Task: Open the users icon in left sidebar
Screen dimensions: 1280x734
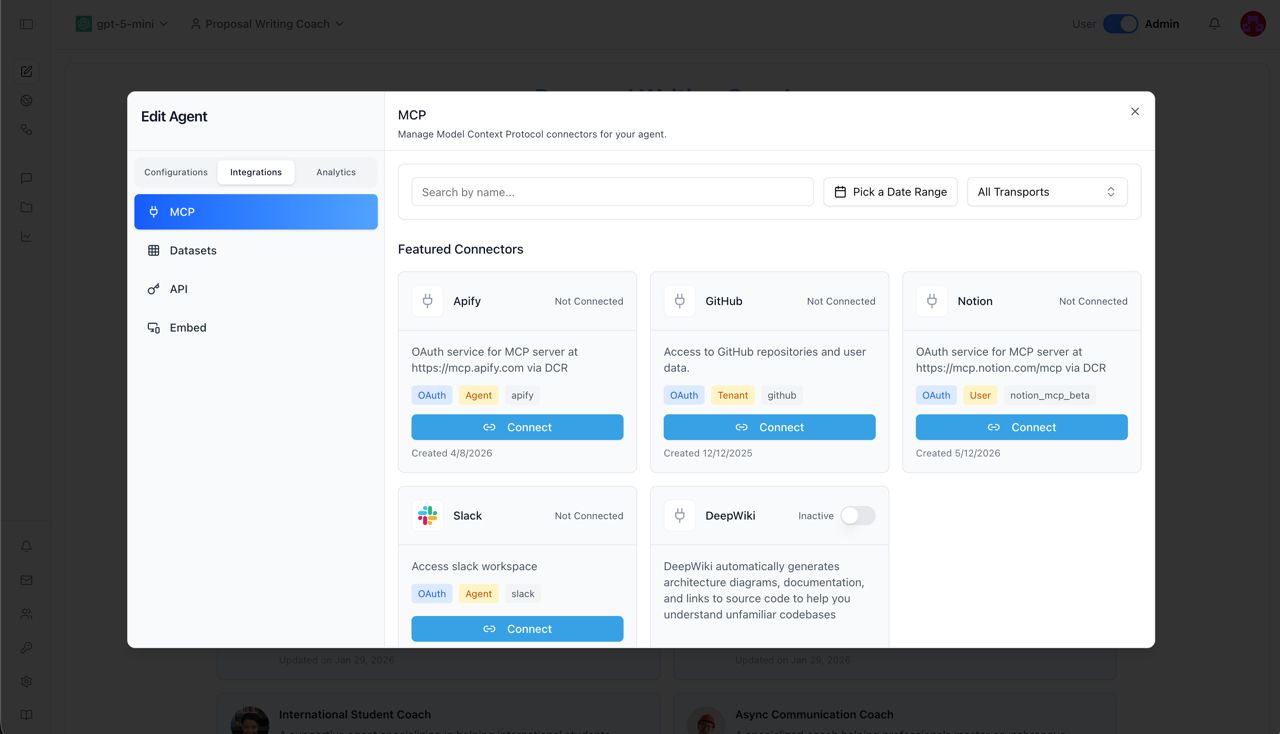Action: tap(27, 614)
